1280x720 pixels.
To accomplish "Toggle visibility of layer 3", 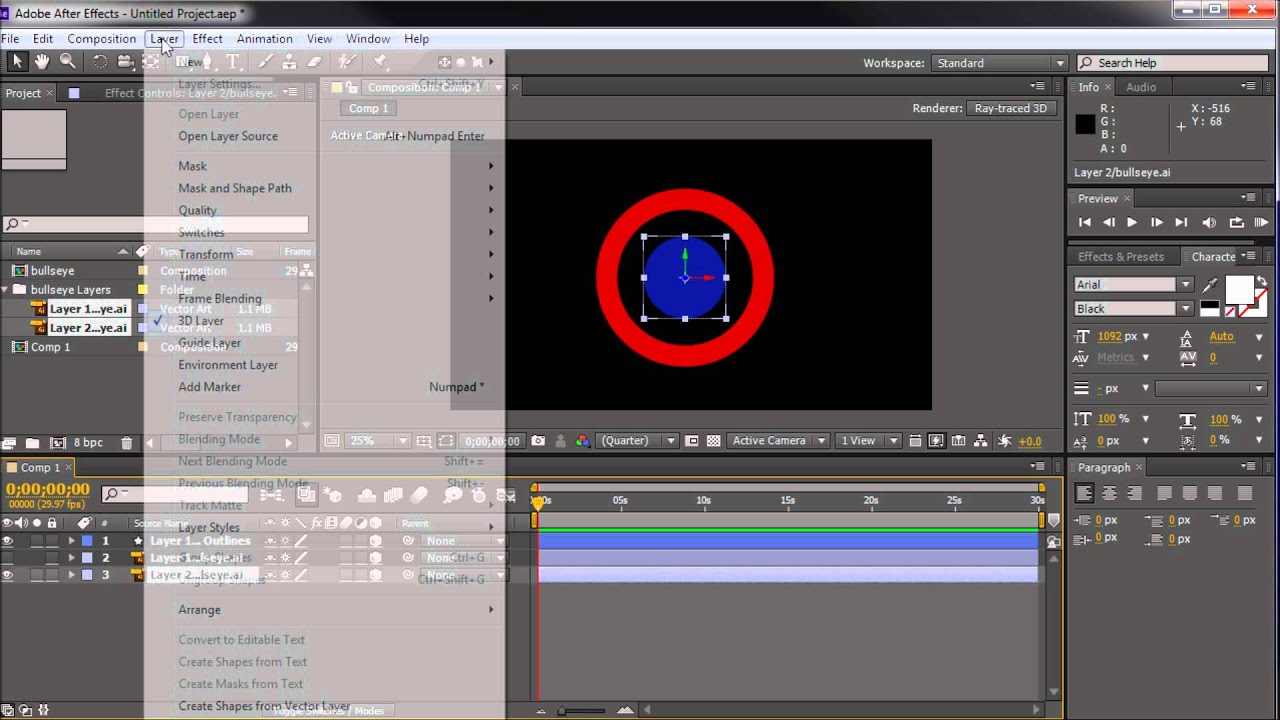I will (8, 575).
